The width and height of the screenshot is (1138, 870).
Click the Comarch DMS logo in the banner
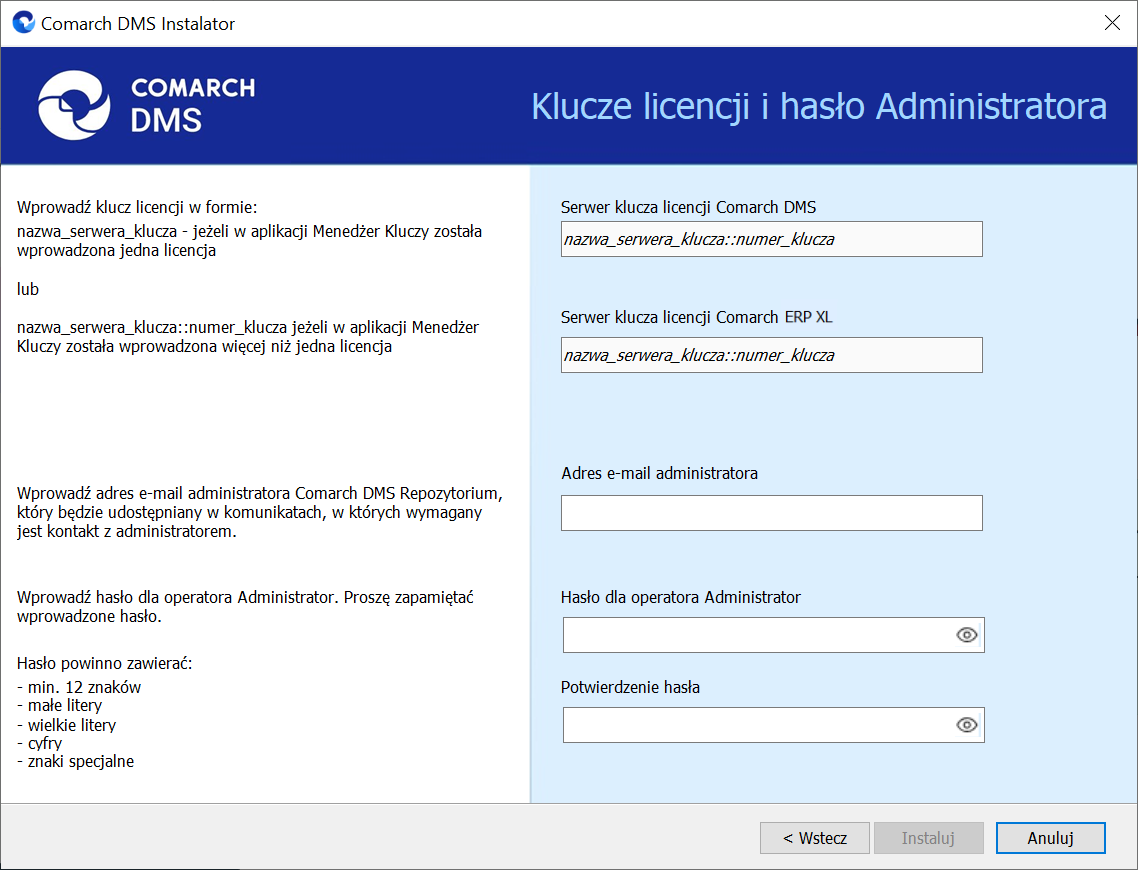click(147, 105)
